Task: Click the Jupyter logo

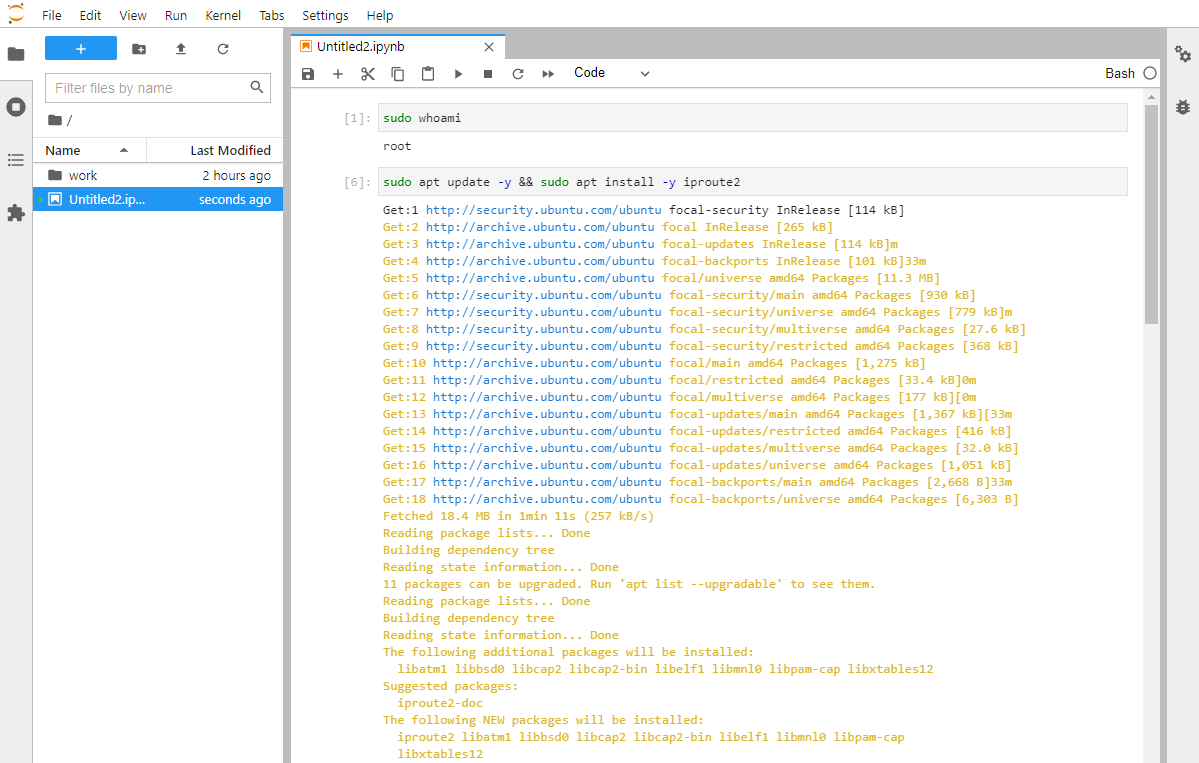Action: 16,14
